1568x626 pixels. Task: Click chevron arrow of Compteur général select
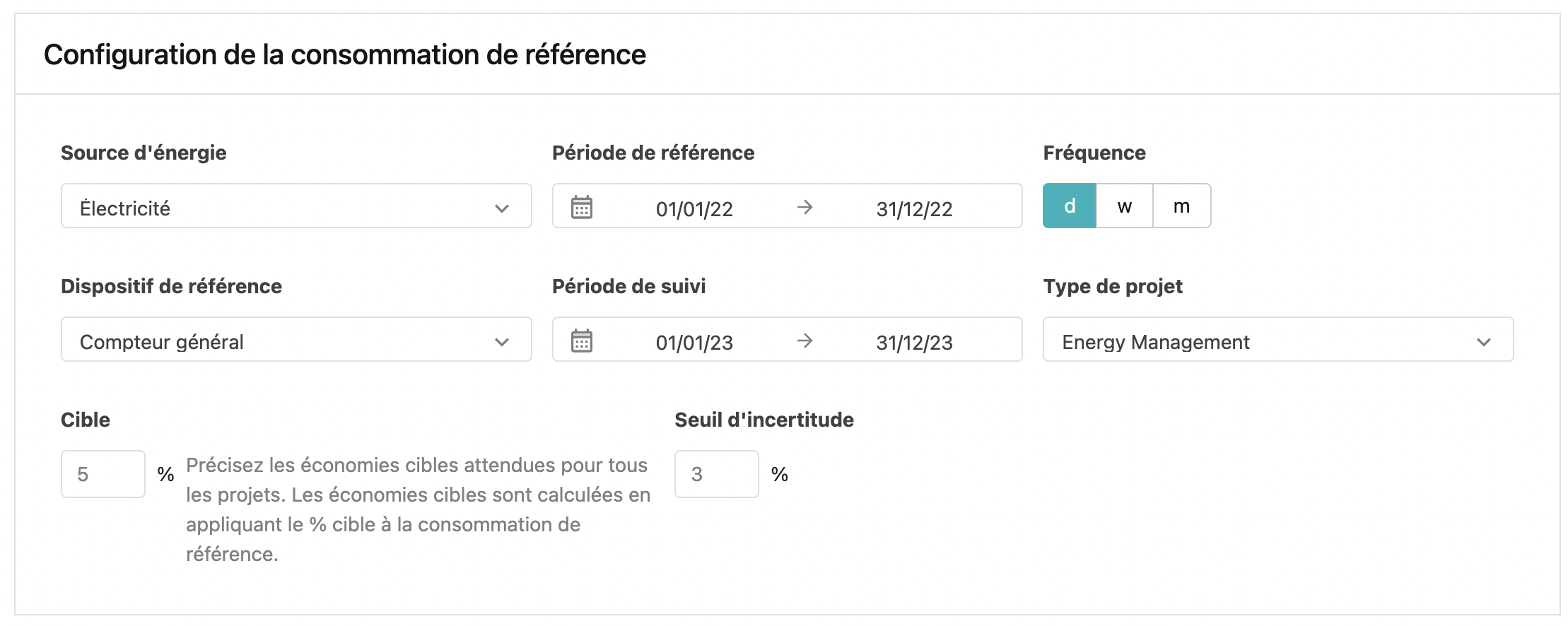[x=502, y=342]
